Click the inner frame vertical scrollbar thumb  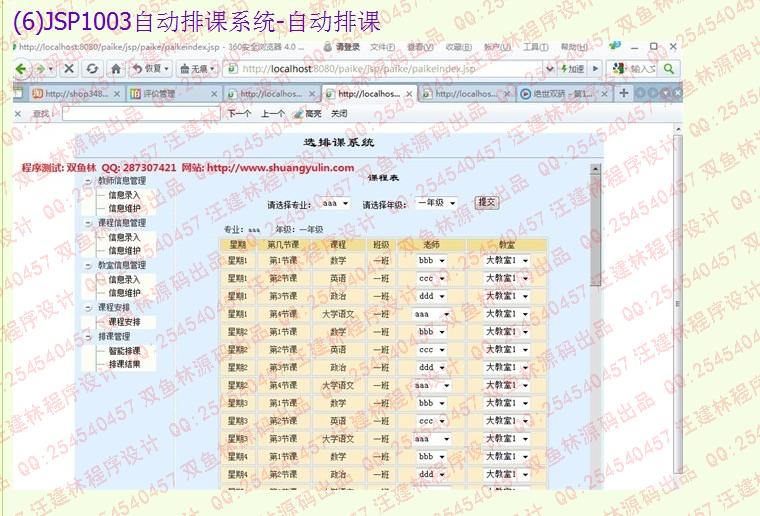(x=595, y=230)
